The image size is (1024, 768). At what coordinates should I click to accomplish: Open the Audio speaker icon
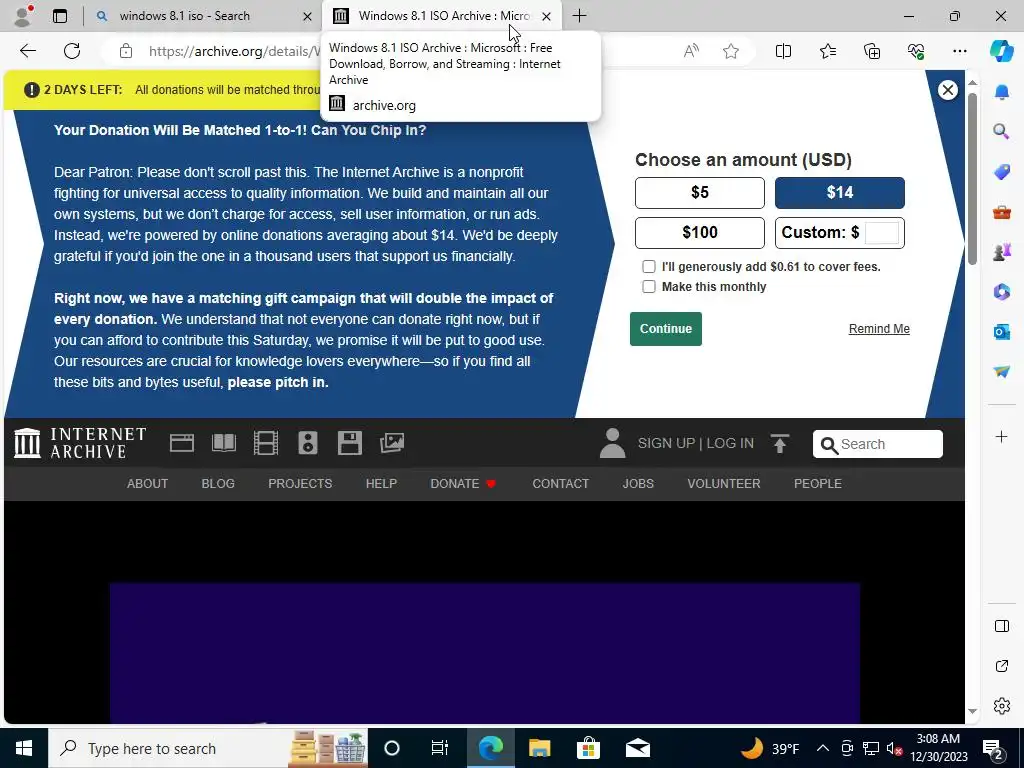(308, 443)
